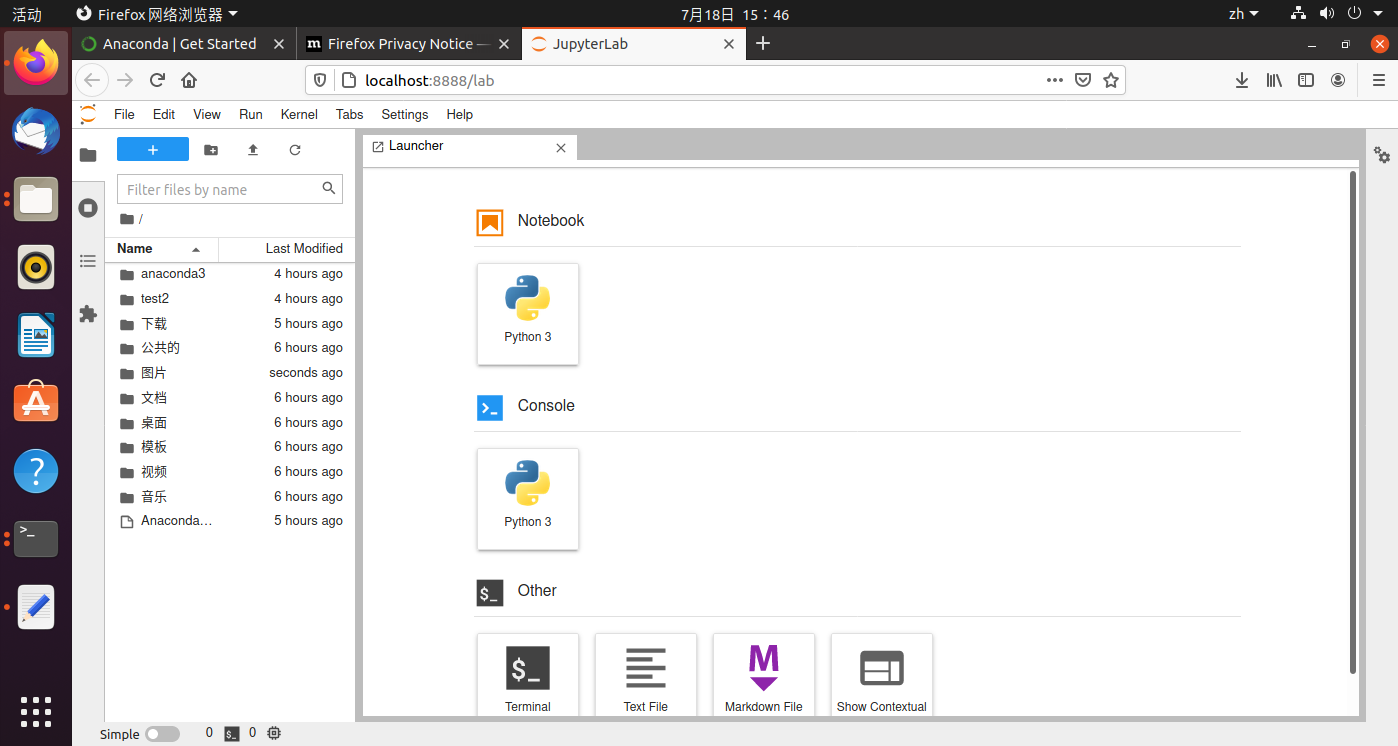Switch to the Anaconda Get Started tab
The height and width of the screenshot is (746, 1398).
tap(180, 43)
